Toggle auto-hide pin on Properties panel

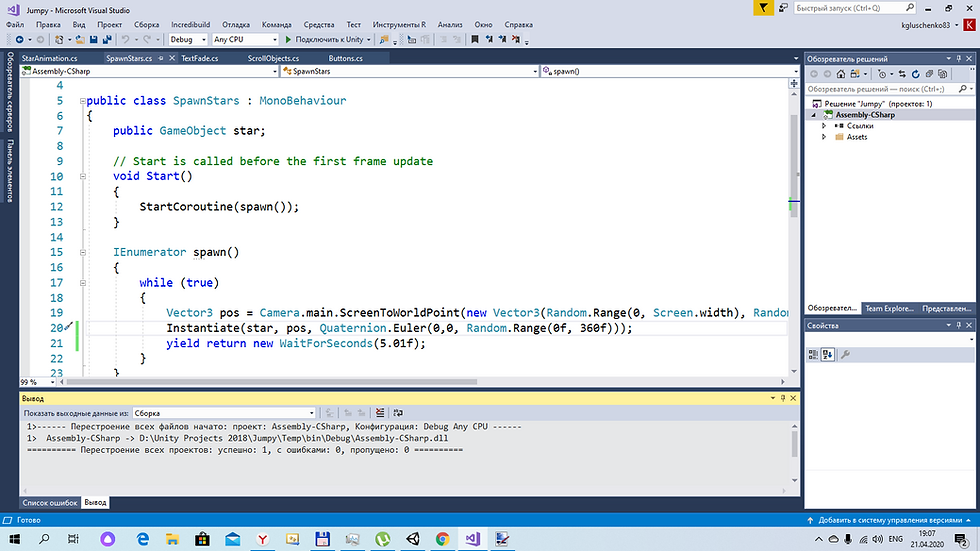click(x=959, y=325)
